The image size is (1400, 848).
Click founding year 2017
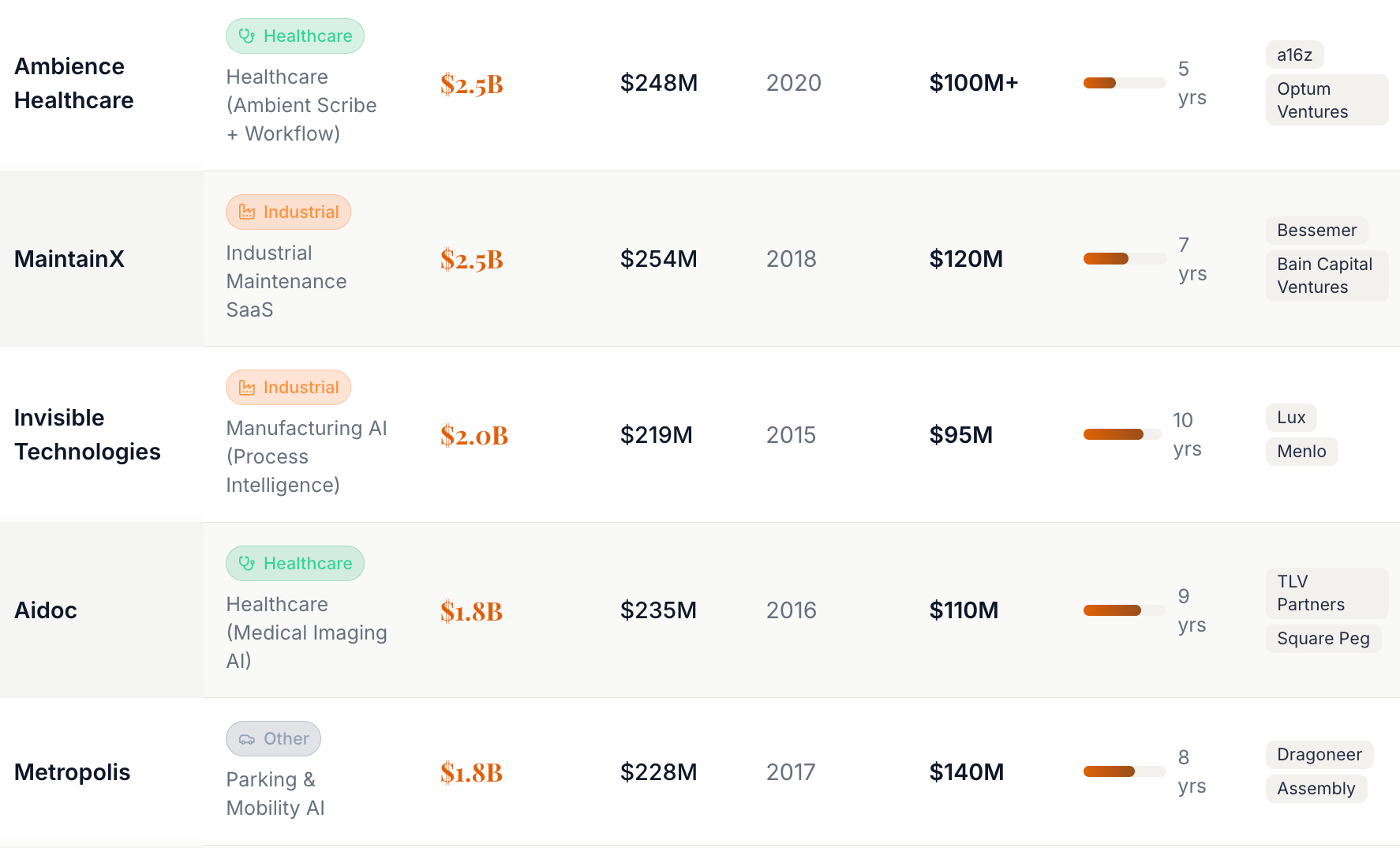[791, 772]
